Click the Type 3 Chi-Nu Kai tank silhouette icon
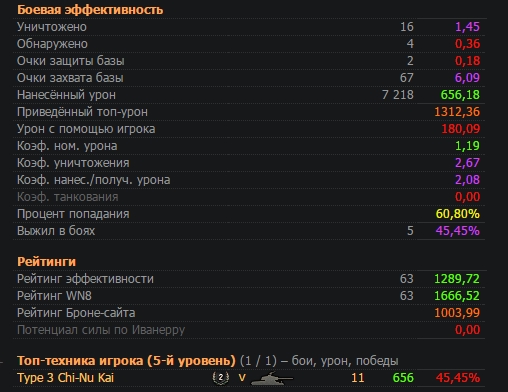 (272, 378)
